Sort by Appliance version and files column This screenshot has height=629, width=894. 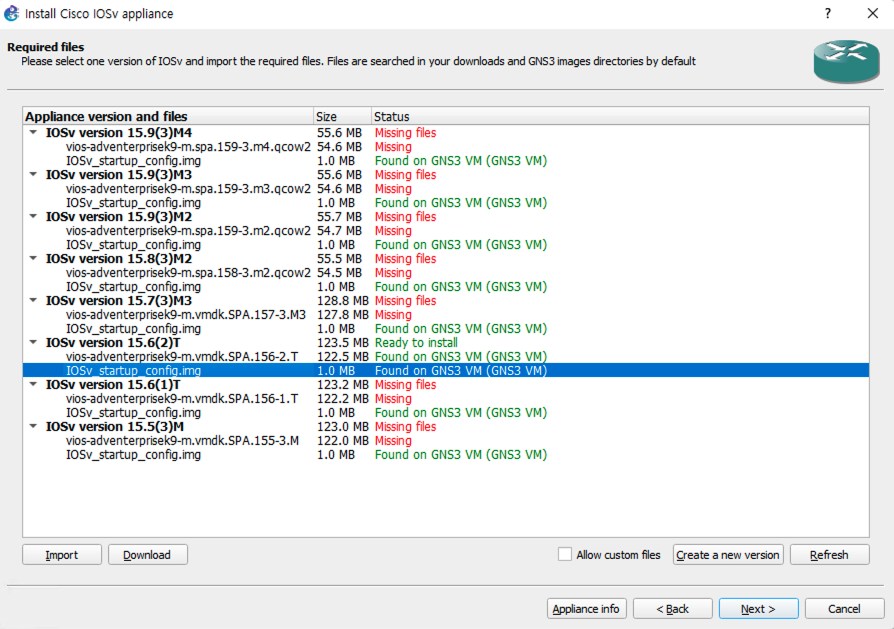(168, 116)
